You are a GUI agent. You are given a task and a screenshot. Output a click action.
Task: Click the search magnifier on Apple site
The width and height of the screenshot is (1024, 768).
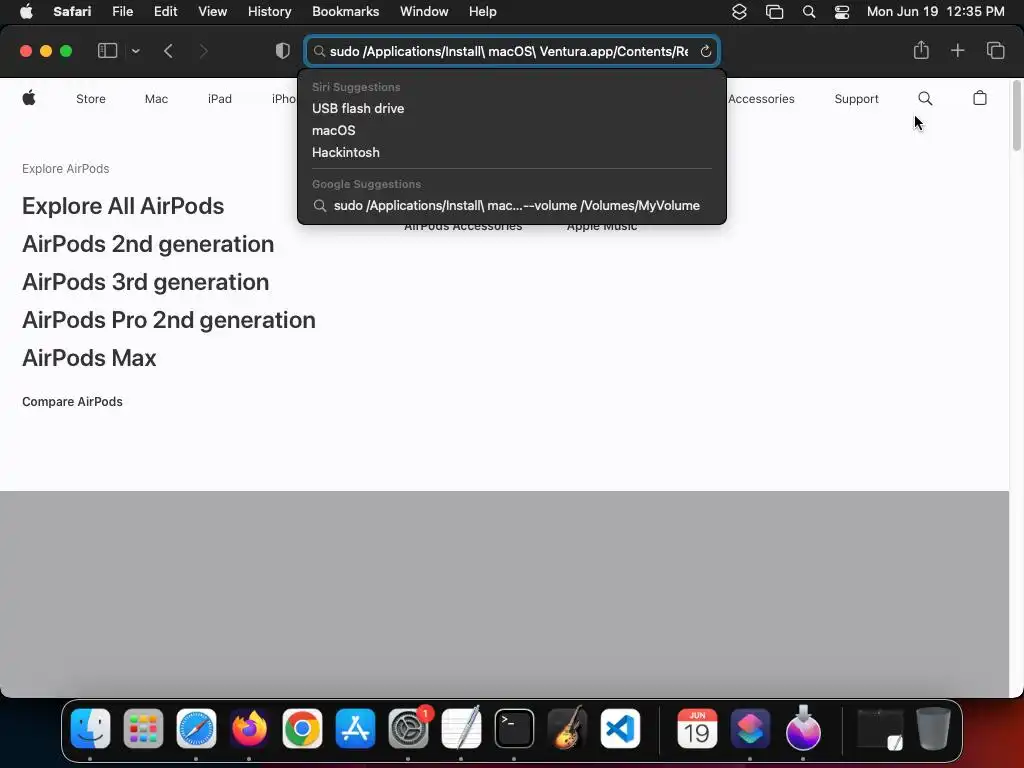pos(925,99)
